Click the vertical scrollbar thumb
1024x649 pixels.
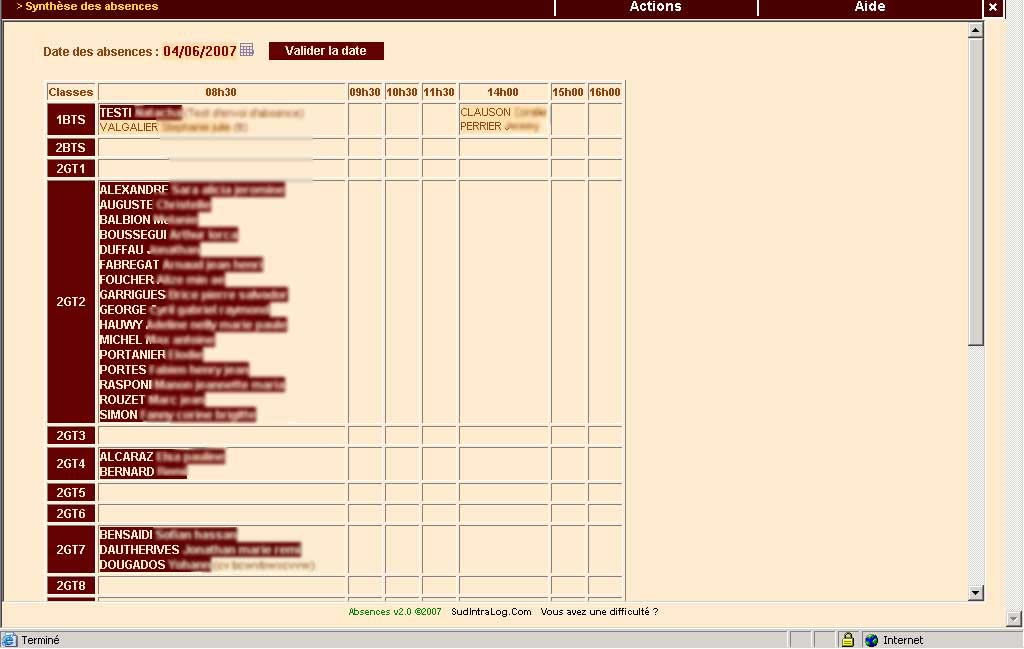point(976,190)
